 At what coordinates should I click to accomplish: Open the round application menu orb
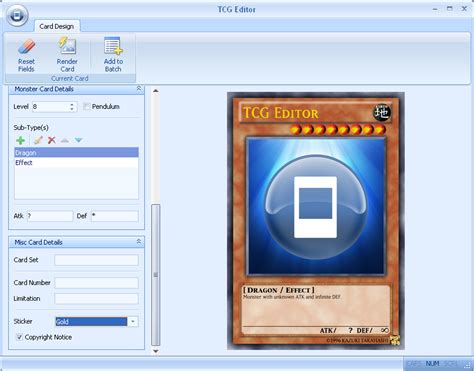pos(17,15)
